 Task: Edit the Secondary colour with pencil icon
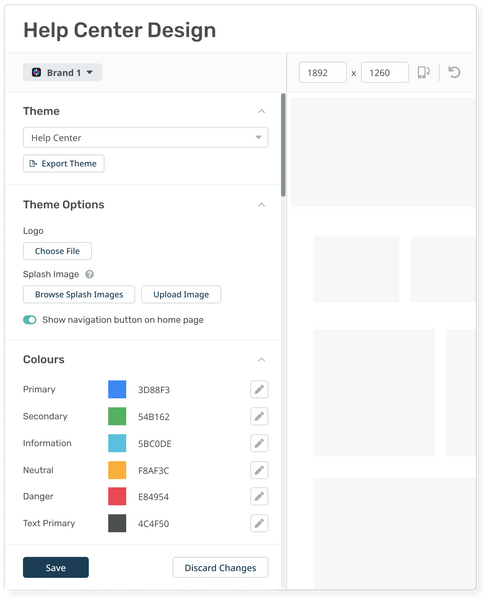click(x=259, y=416)
